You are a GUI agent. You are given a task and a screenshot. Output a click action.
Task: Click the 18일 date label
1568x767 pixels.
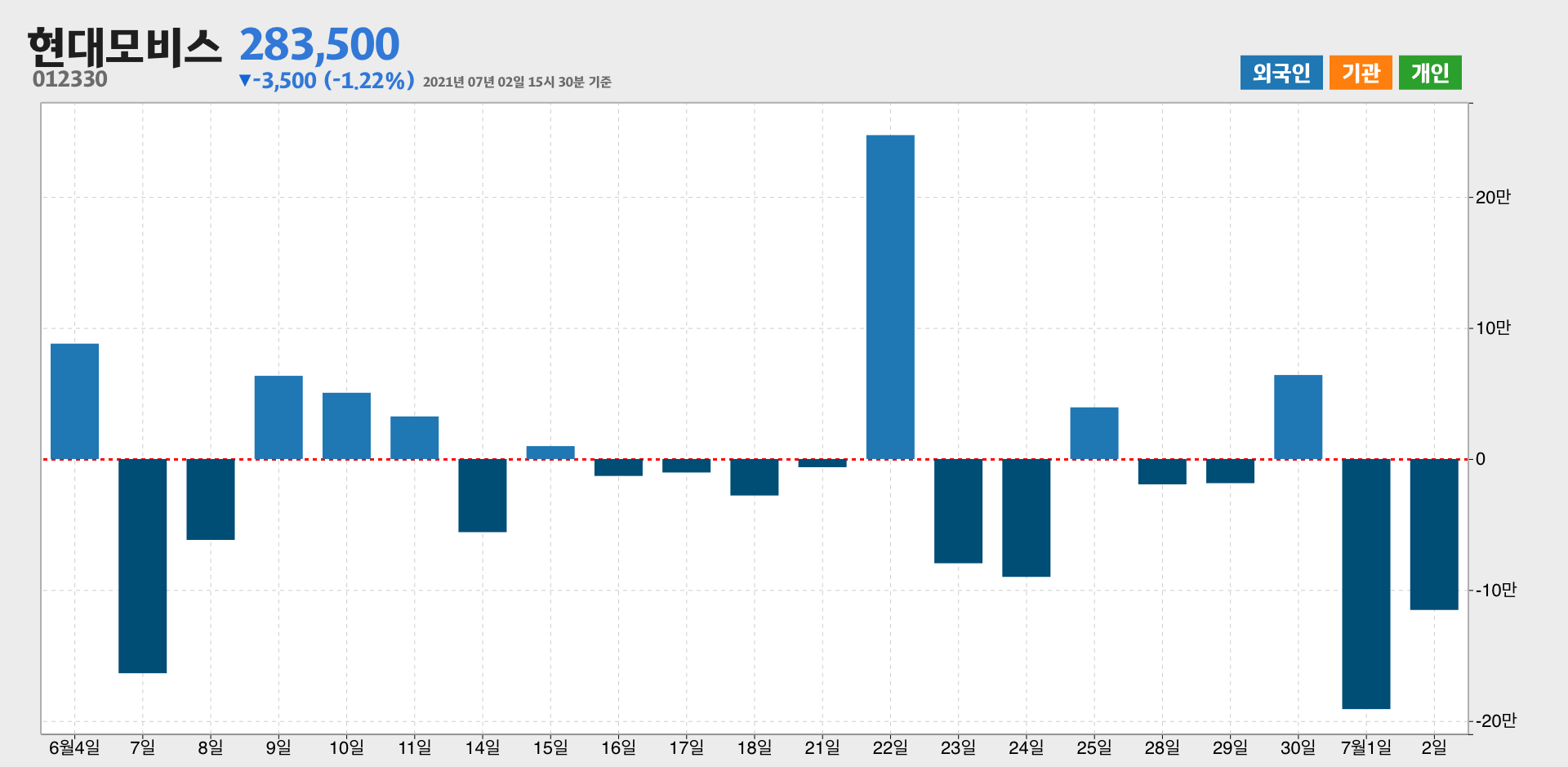coord(755,747)
